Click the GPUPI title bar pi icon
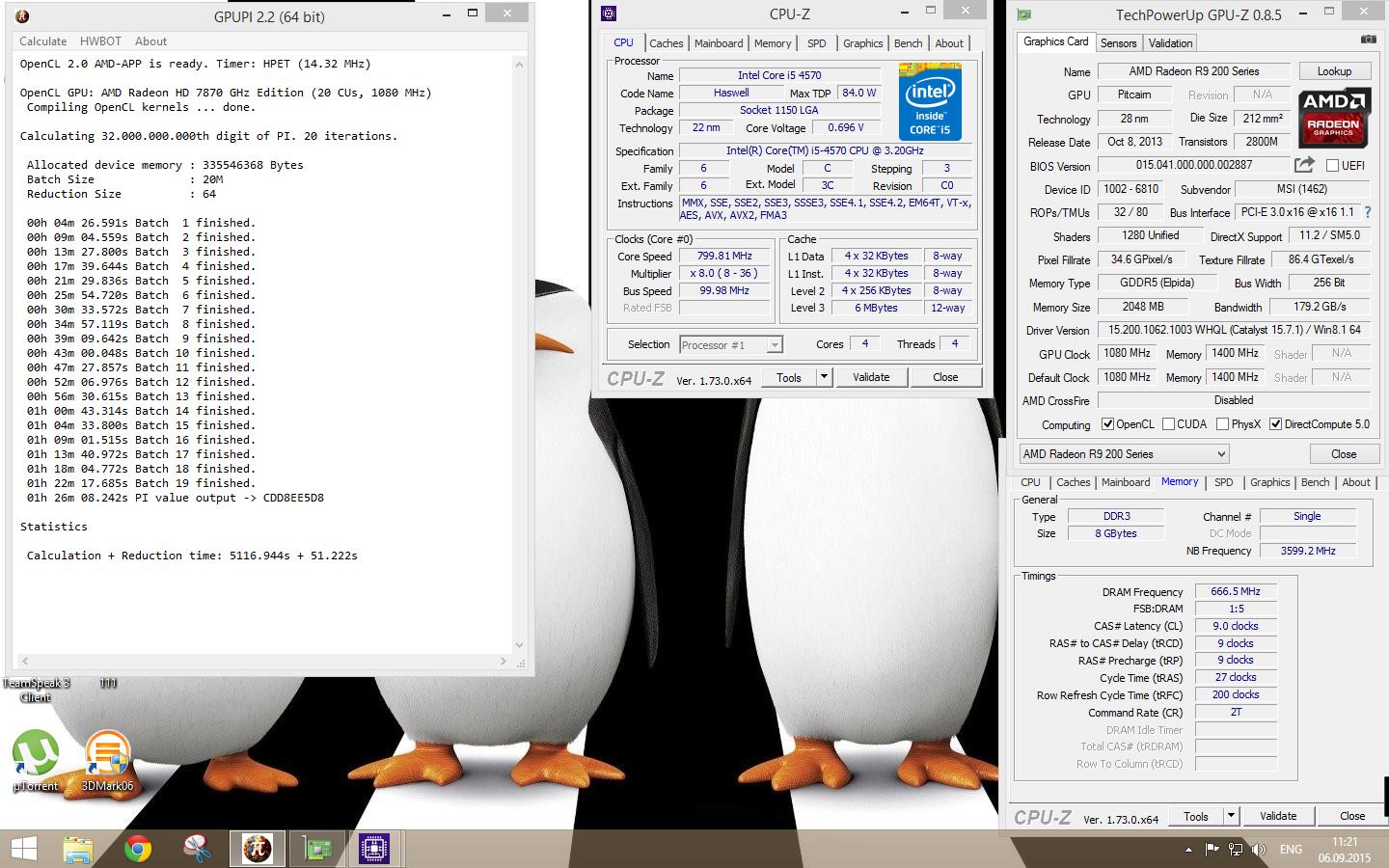This screenshot has height=868, width=1389. tap(23, 16)
